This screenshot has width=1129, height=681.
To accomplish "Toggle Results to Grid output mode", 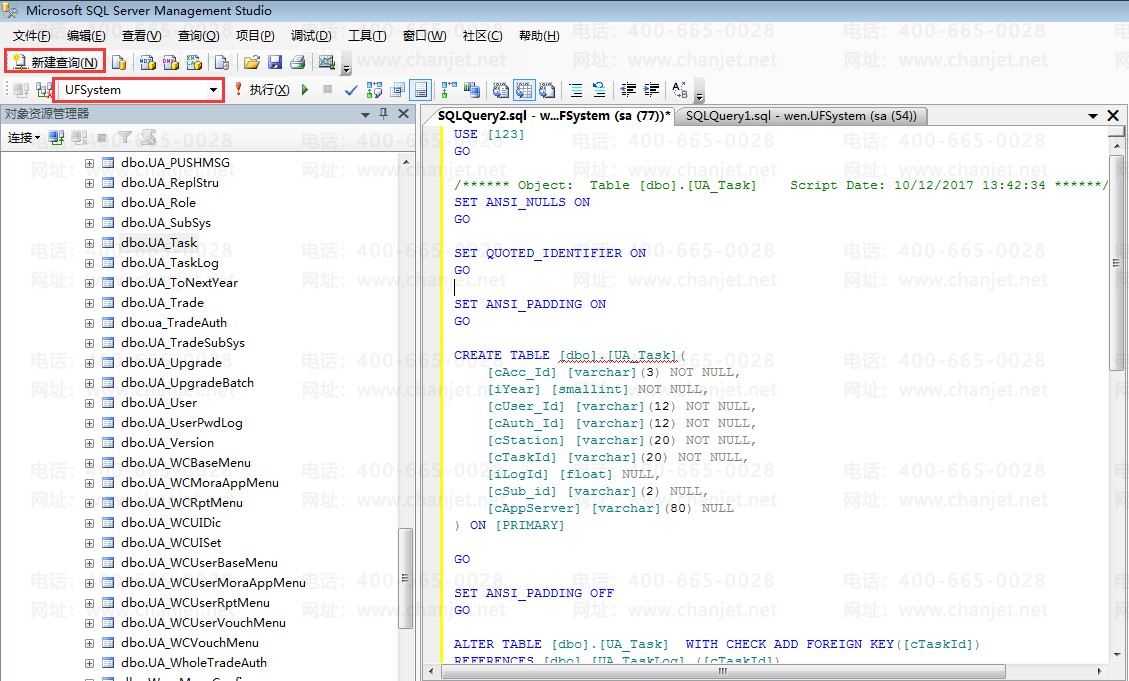I will (523, 90).
